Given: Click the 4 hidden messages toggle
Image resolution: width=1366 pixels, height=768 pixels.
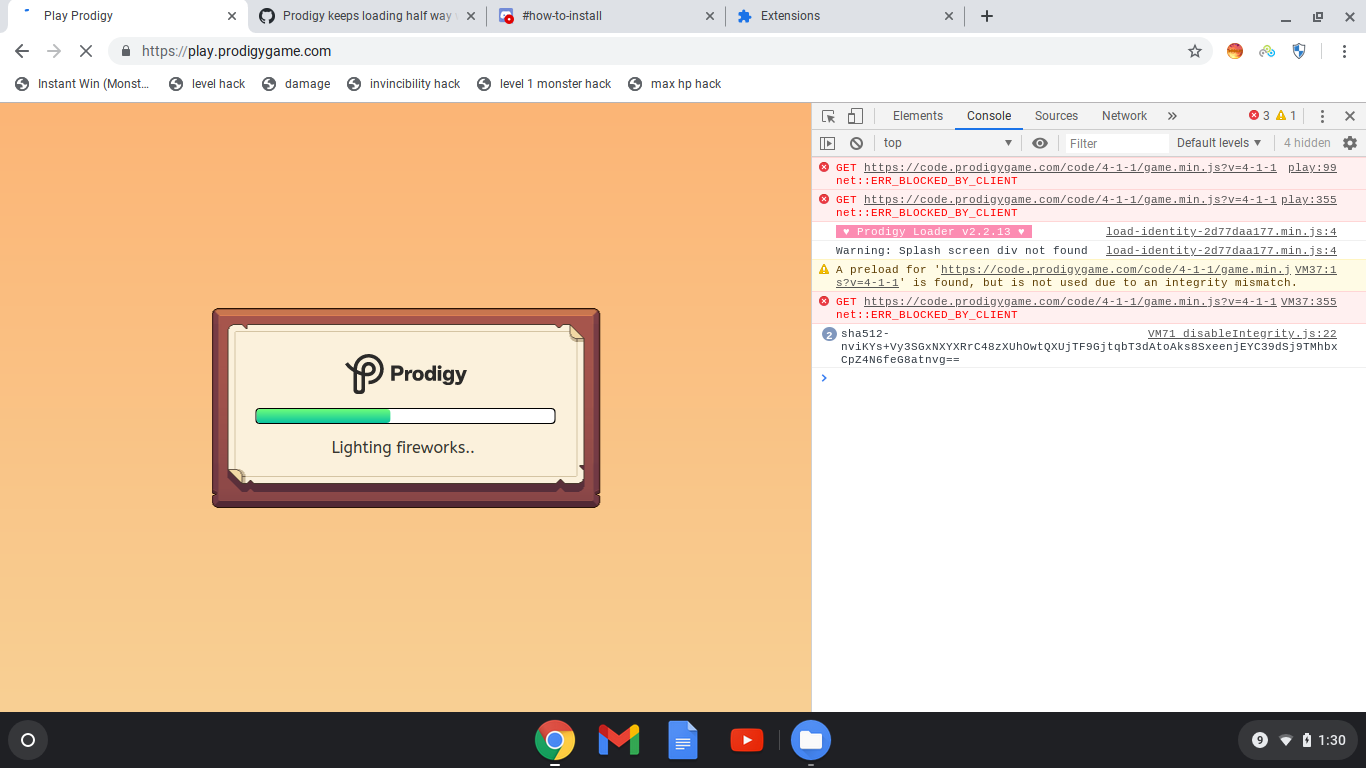Looking at the screenshot, I should pos(1306,142).
